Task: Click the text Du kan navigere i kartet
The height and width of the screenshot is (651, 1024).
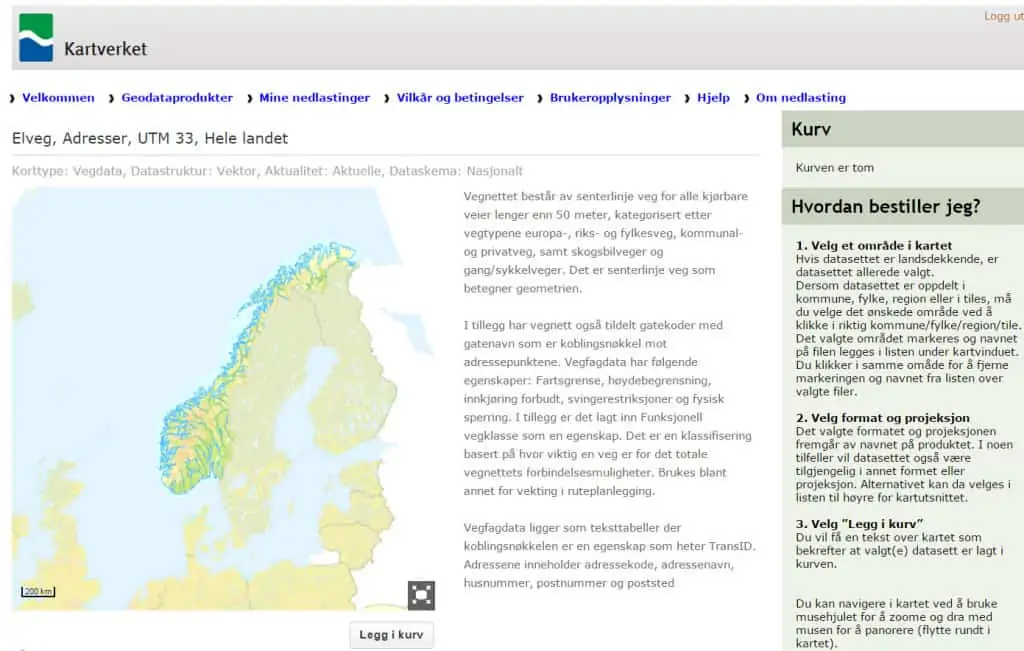Action: point(896,624)
